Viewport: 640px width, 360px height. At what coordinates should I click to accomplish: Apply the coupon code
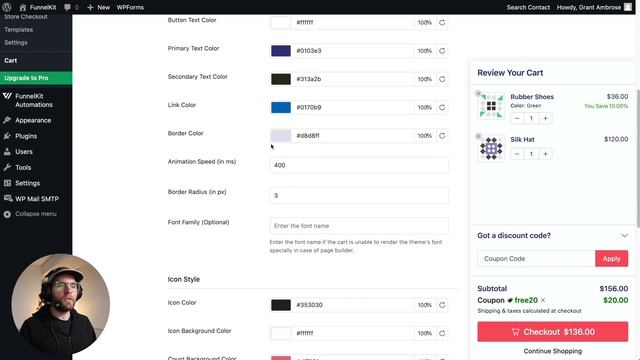[611, 259]
